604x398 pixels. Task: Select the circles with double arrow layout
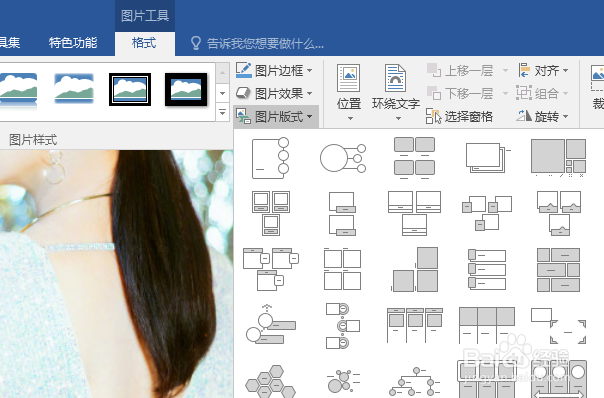click(x=559, y=380)
